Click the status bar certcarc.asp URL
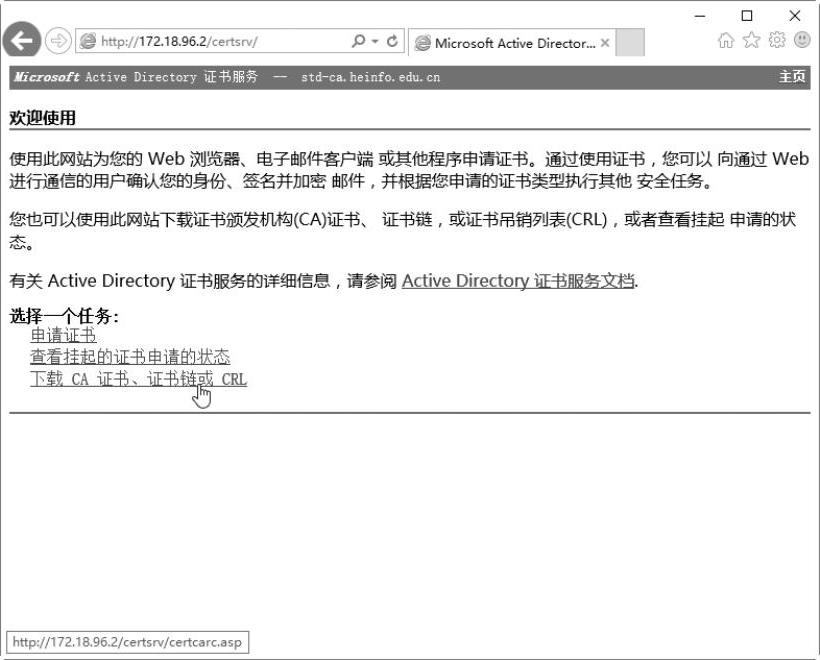The image size is (820, 660). pyautogui.click(x=127, y=642)
